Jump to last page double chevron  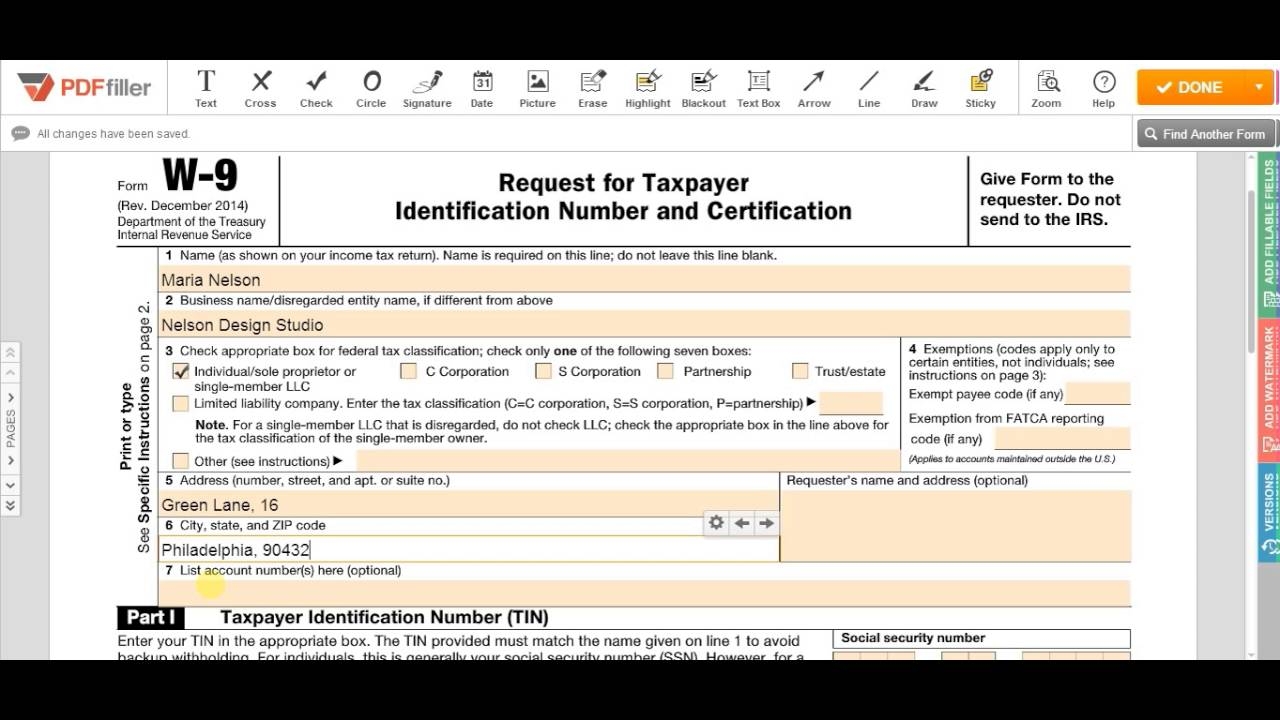10,506
